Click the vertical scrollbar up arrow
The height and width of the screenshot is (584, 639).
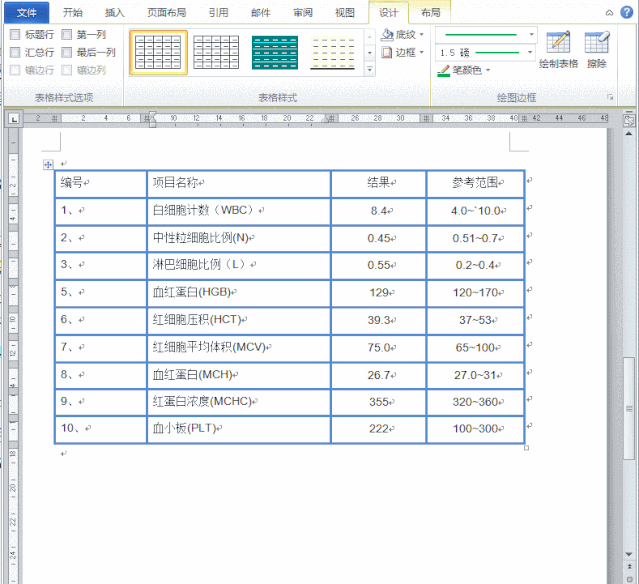629,133
